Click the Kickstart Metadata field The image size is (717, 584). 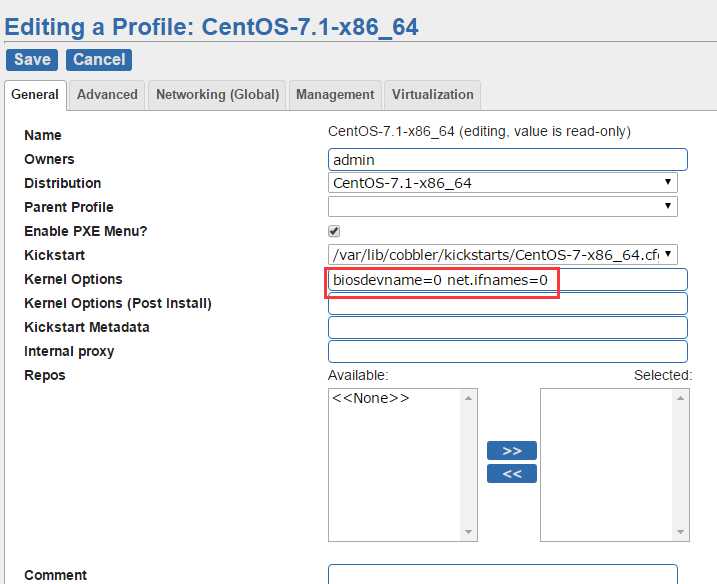[x=508, y=327]
